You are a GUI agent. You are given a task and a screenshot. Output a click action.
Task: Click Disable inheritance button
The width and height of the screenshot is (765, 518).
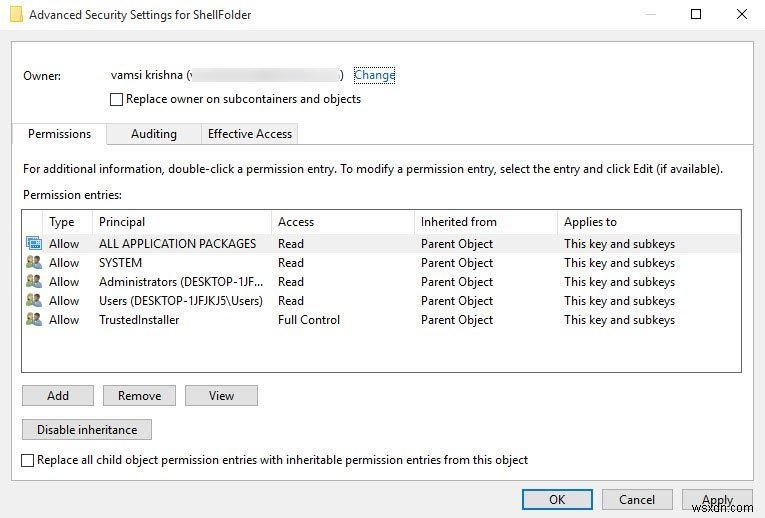pos(87,430)
